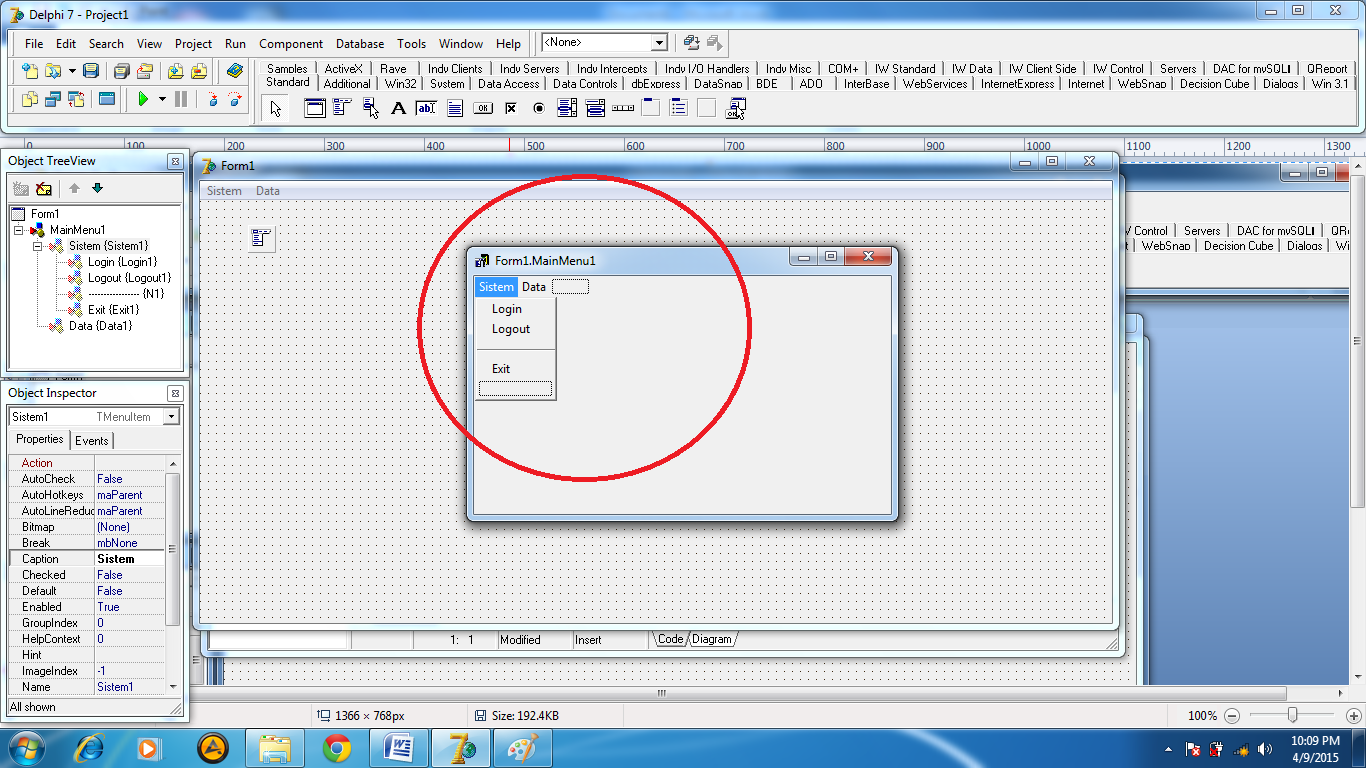Click the New Form toolbar icon

(x=107, y=99)
